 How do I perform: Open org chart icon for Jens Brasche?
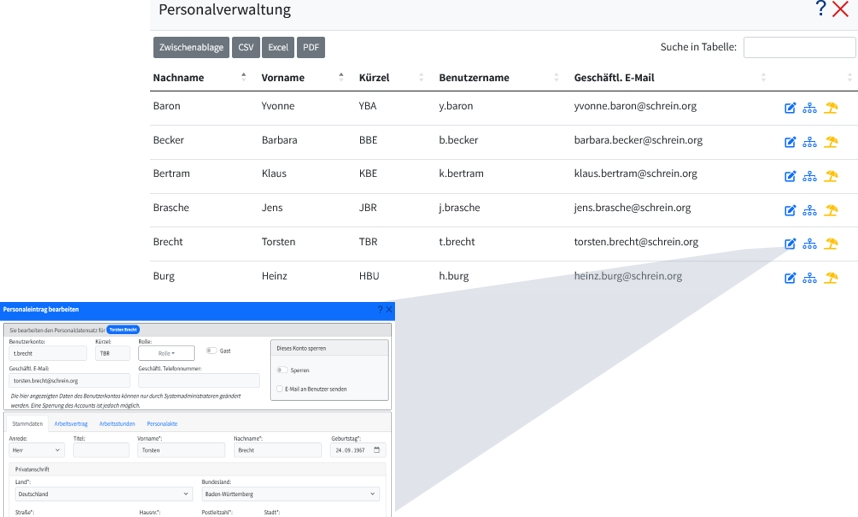(x=810, y=209)
